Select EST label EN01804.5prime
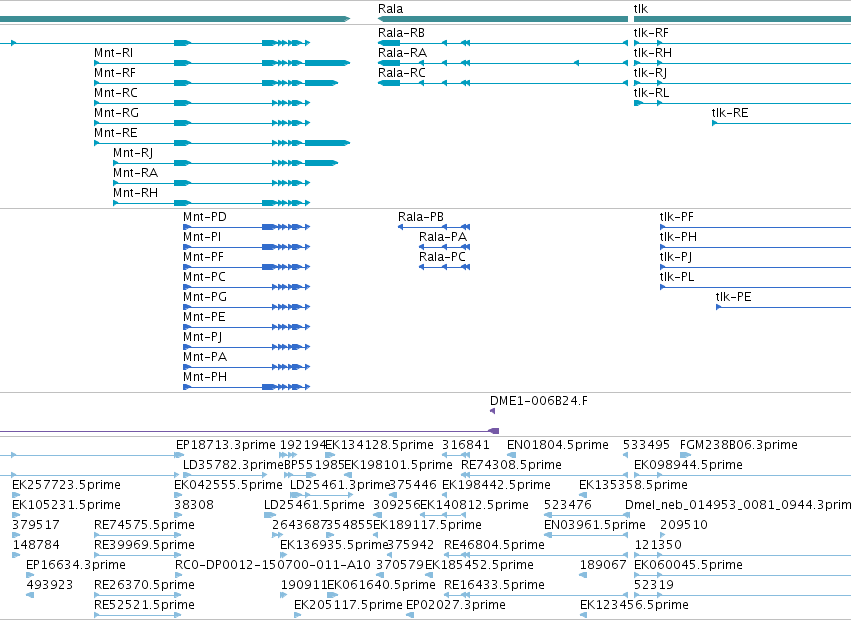The image size is (851, 620). pos(558,445)
